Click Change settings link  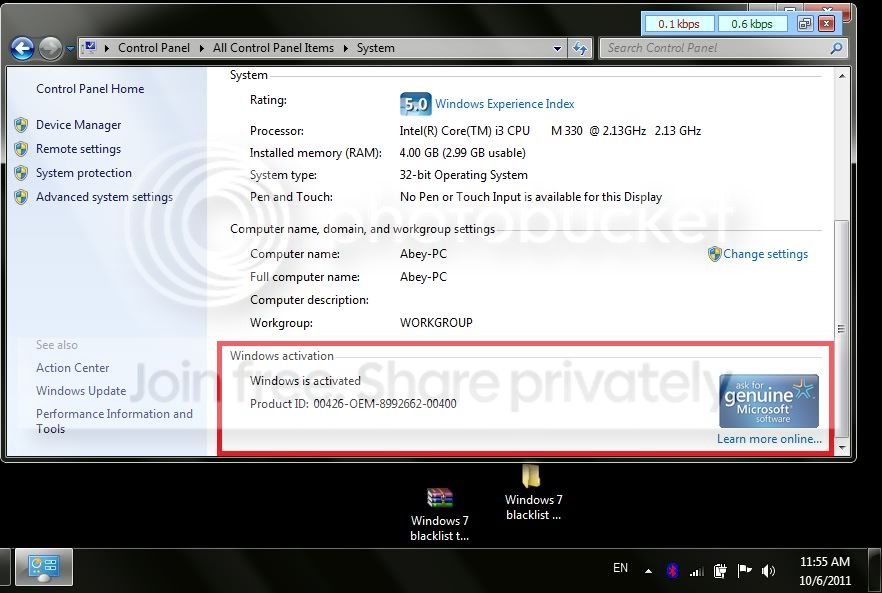[x=765, y=254]
